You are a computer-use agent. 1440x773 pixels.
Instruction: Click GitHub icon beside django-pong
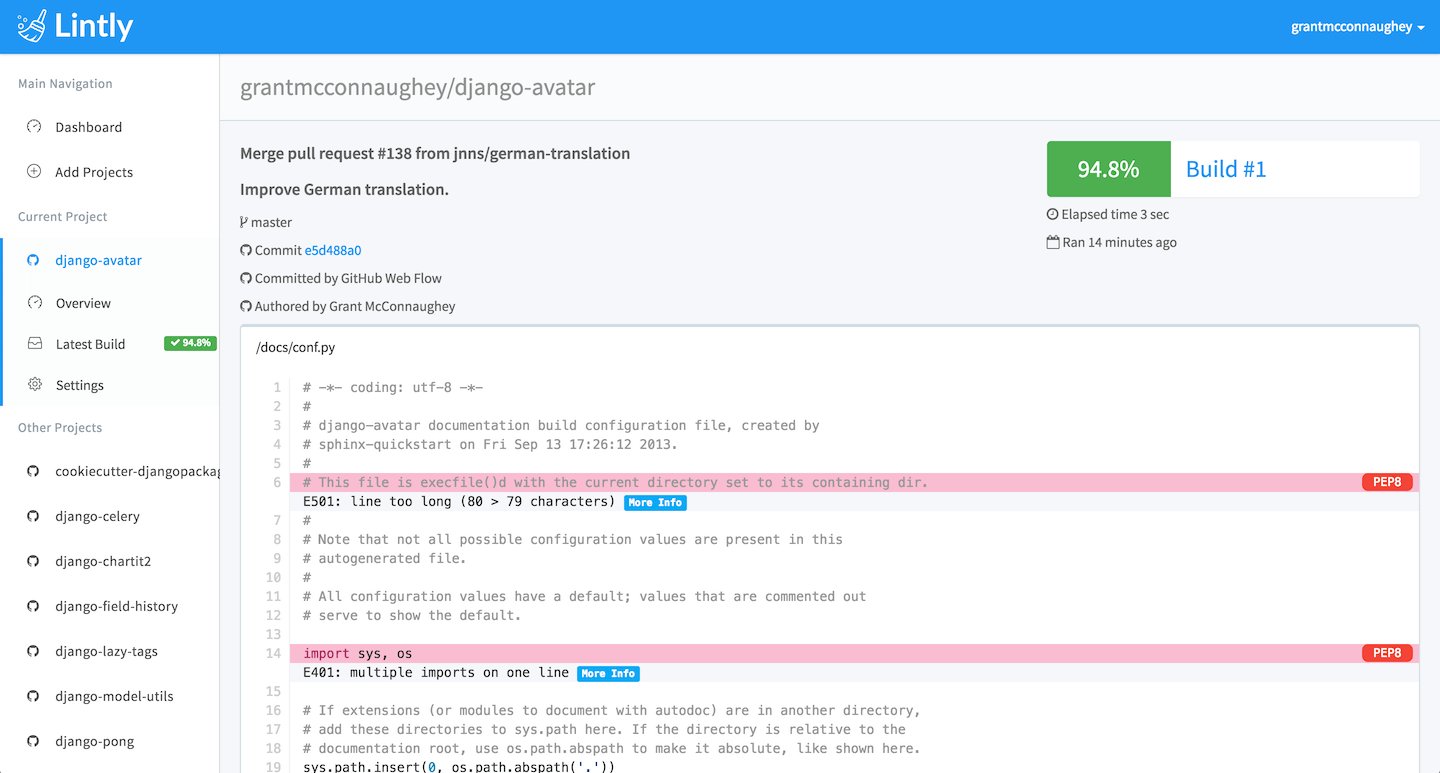(x=33, y=742)
